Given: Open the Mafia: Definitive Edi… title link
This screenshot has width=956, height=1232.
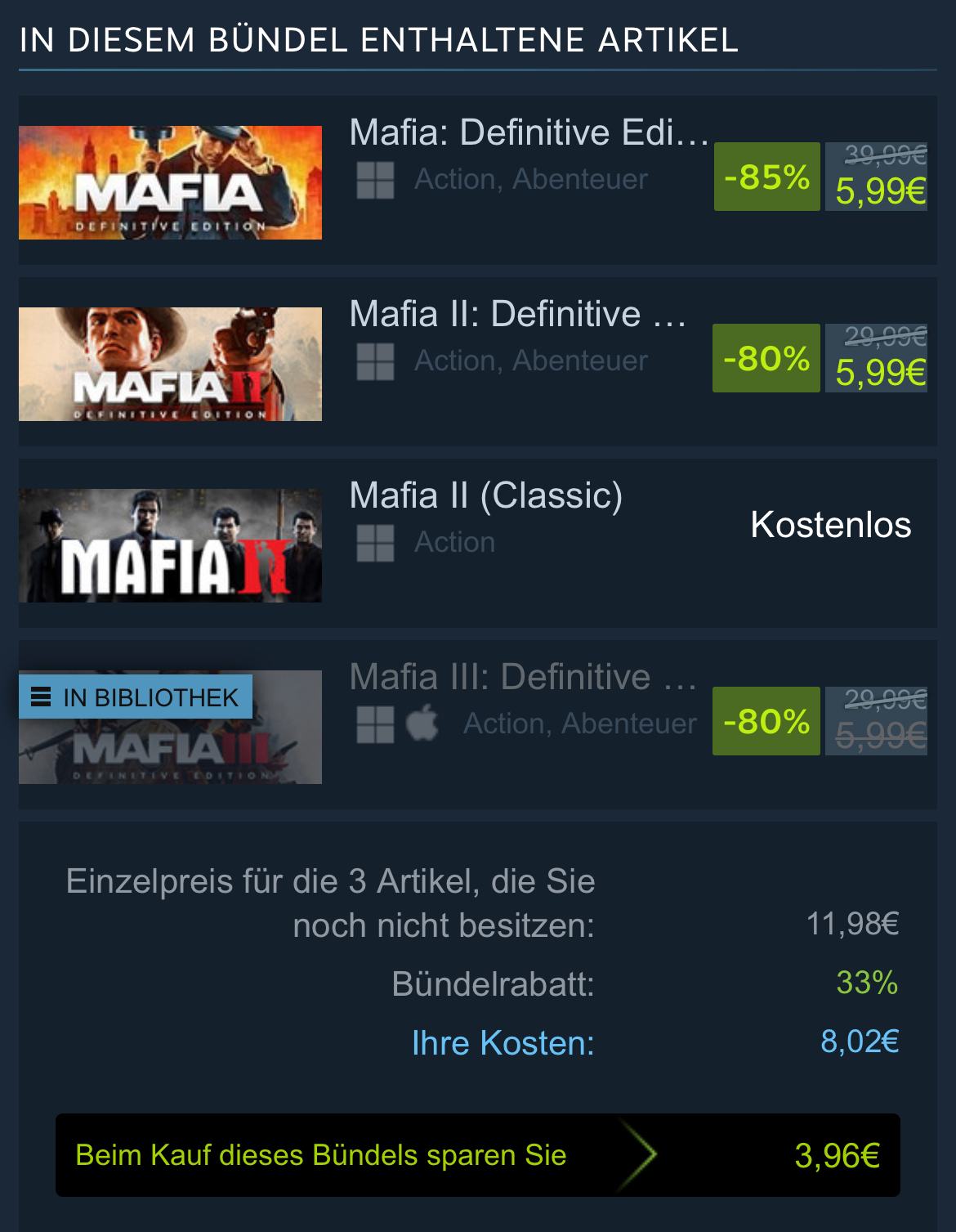Looking at the screenshot, I should tap(529, 132).
